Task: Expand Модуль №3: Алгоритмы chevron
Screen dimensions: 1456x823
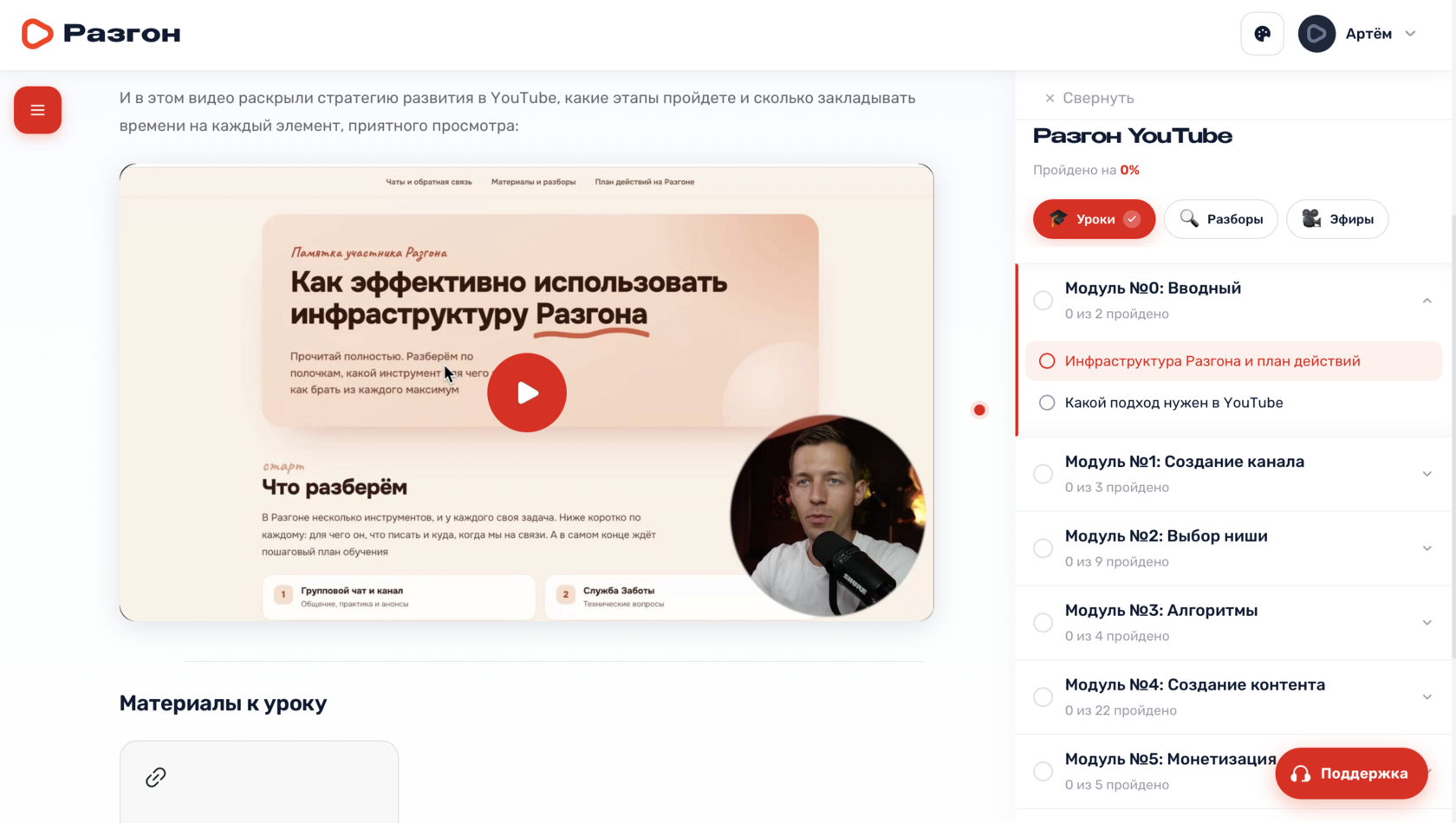Action: click(x=1427, y=623)
